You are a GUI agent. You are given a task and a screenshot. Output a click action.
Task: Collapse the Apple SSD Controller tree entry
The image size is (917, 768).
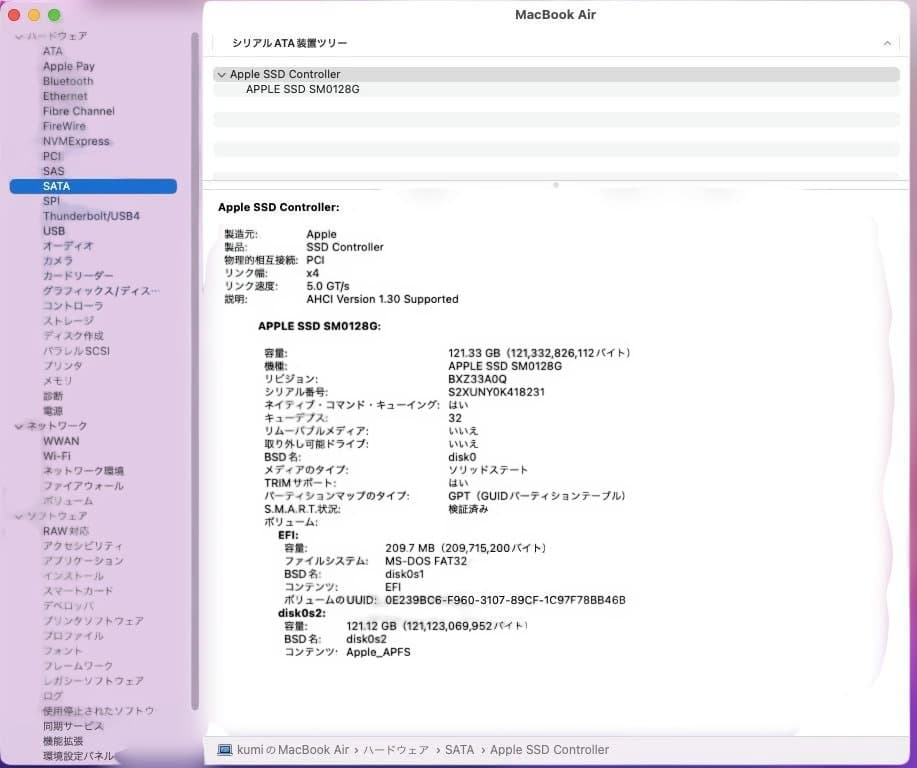click(x=222, y=74)
